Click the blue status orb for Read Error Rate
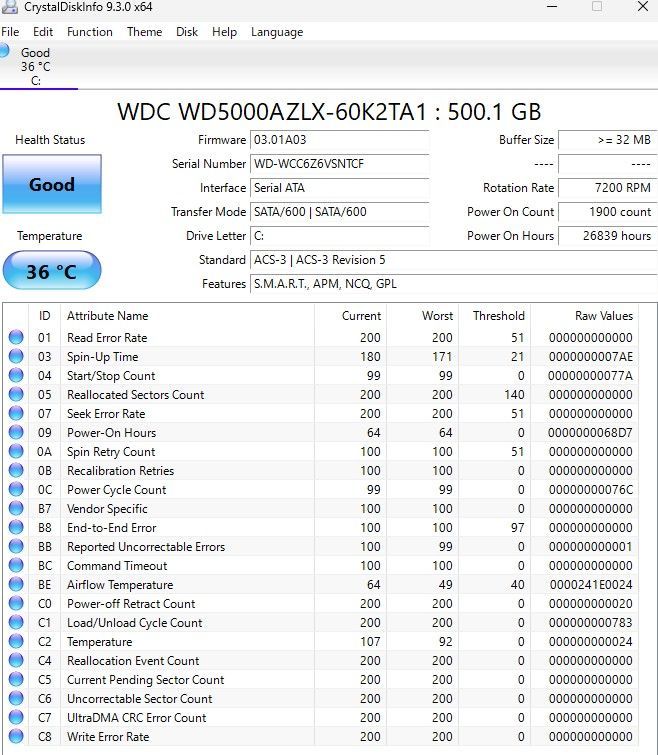 (16, 338)
